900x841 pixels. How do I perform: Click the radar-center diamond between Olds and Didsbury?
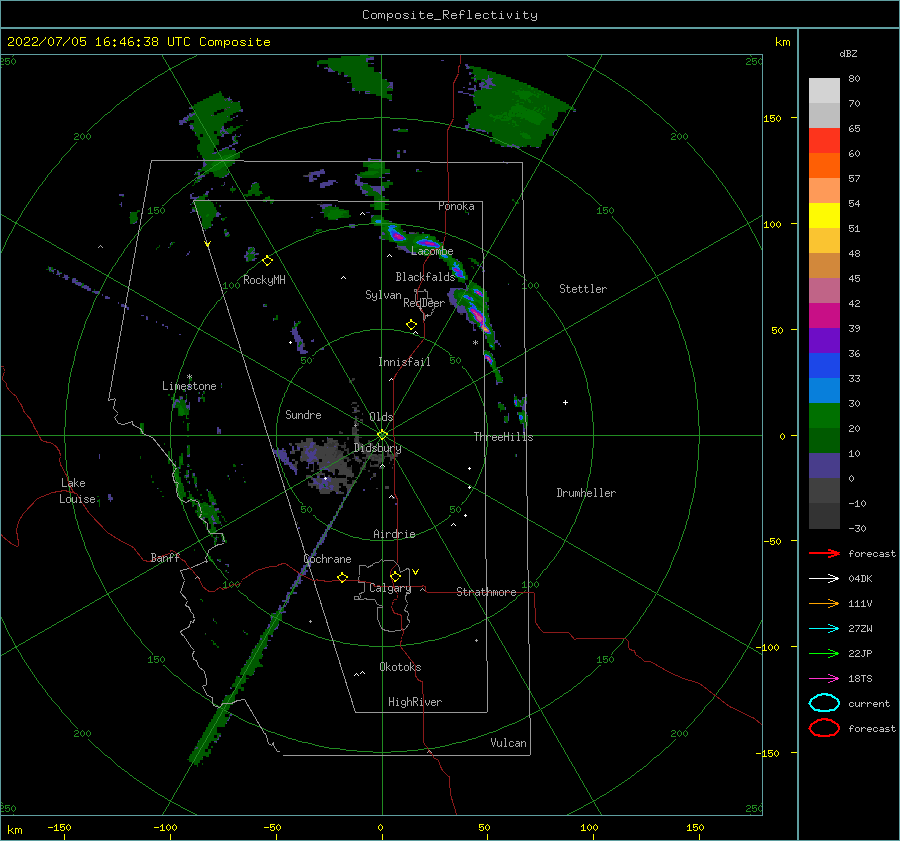[x=382, y=435]
